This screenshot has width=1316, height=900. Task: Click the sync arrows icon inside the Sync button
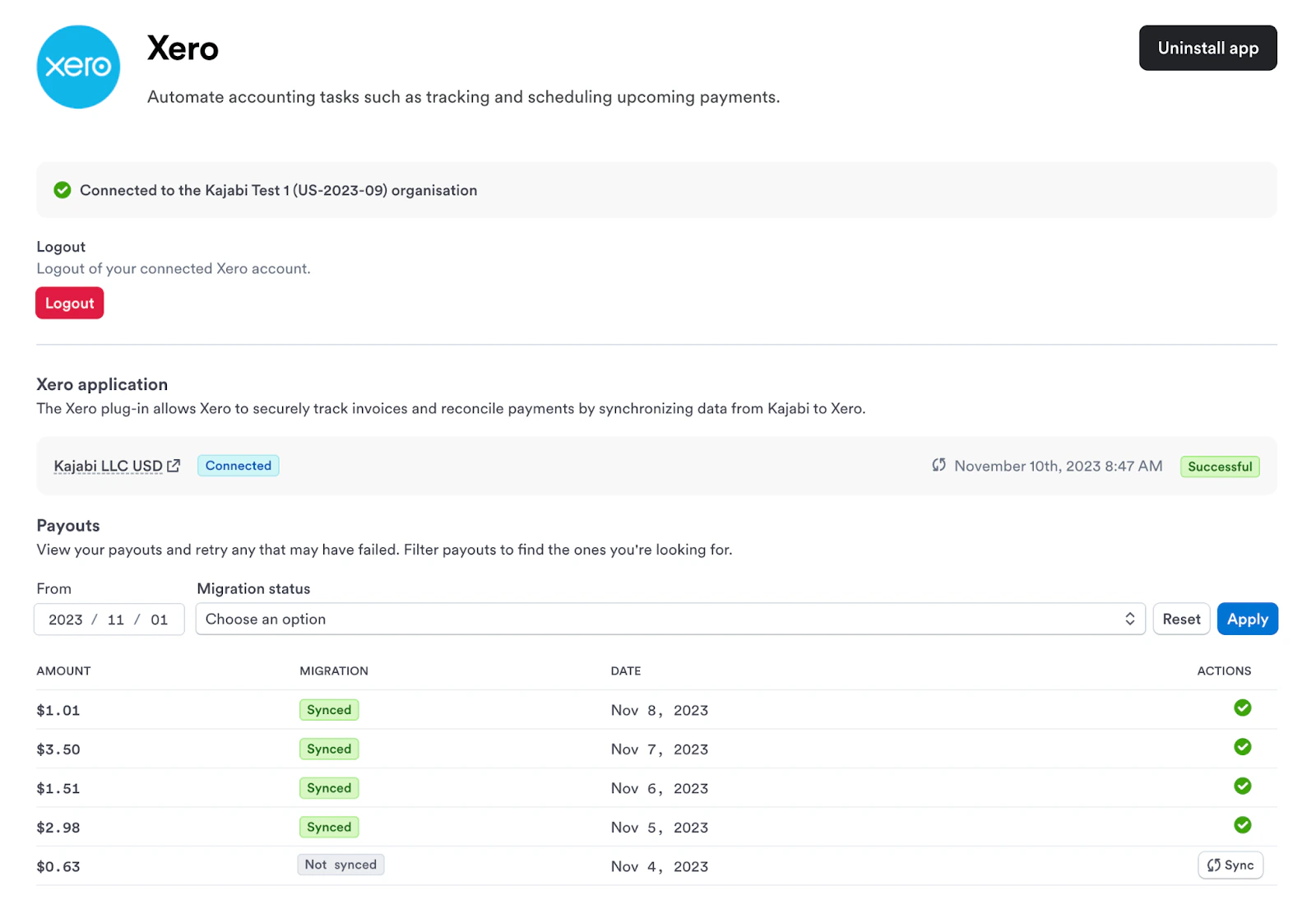point(1214,865)
